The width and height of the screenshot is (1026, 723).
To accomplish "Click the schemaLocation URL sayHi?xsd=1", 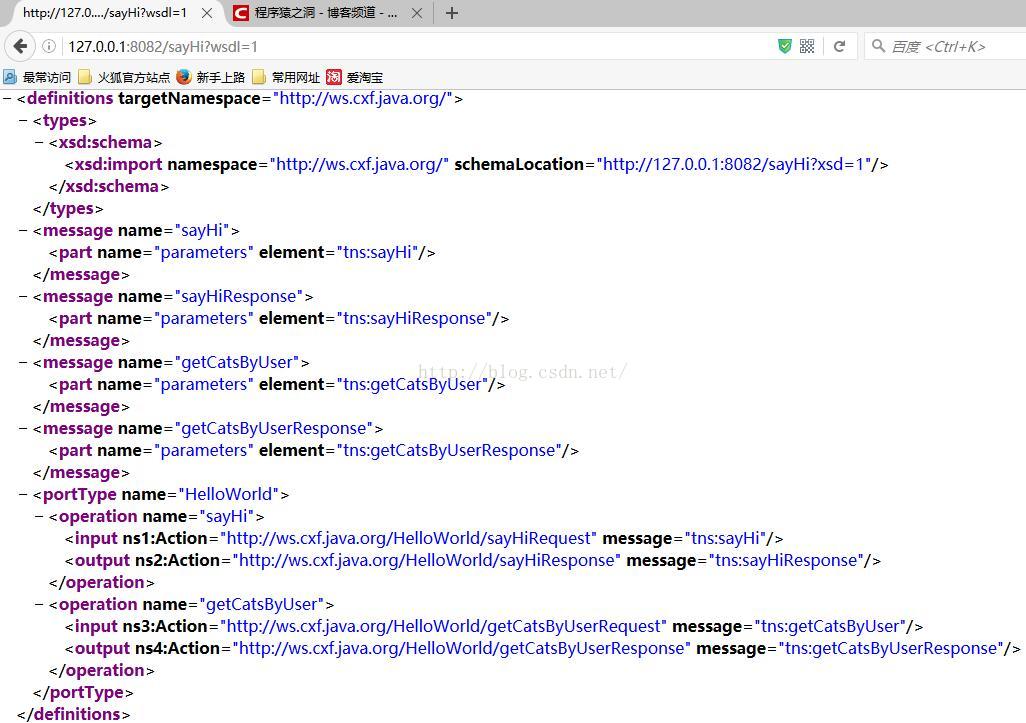I will [x=734, y=164].
